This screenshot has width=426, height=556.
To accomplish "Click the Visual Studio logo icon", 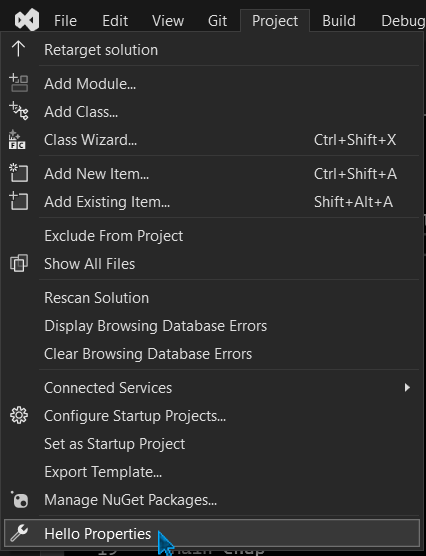I will 27,20.
